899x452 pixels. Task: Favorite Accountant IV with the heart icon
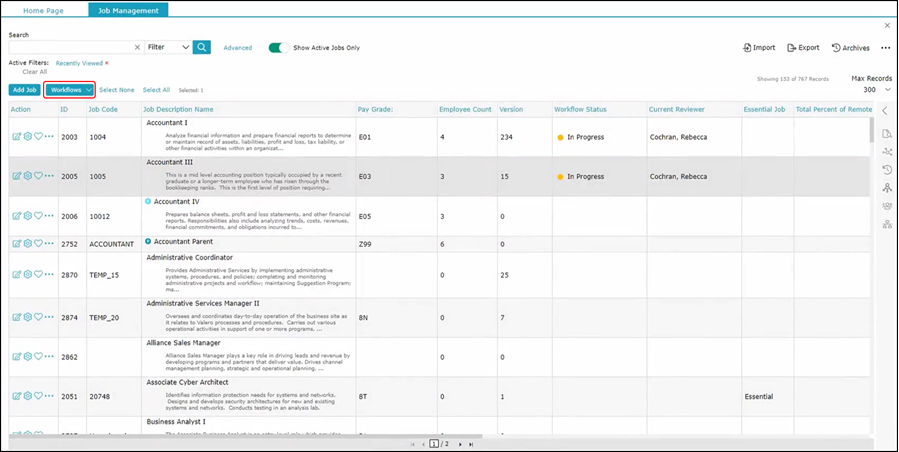(x=38, y=216)
